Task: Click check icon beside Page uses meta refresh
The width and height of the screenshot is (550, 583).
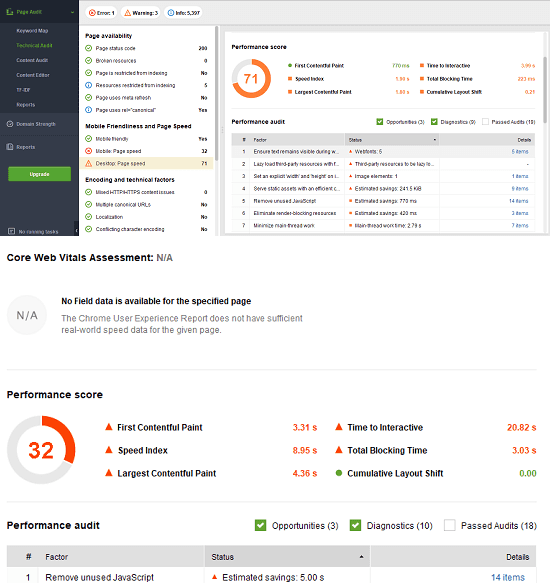Action: click(89, 97)
